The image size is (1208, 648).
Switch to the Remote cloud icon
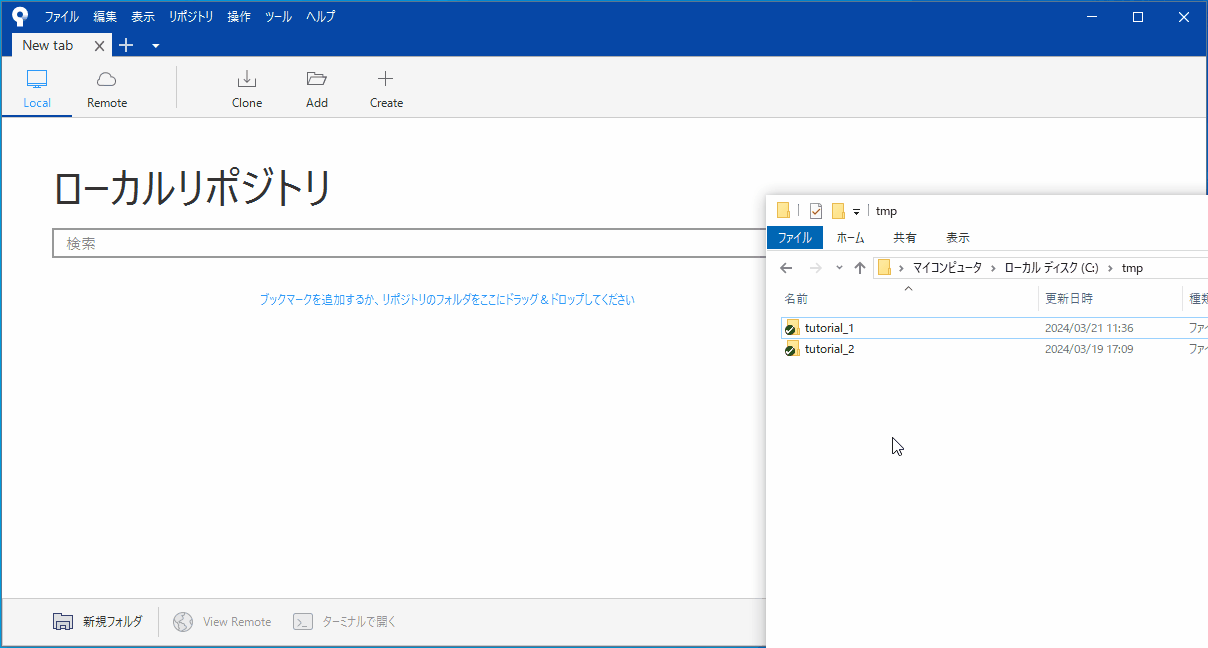click(x=107, y=79)
